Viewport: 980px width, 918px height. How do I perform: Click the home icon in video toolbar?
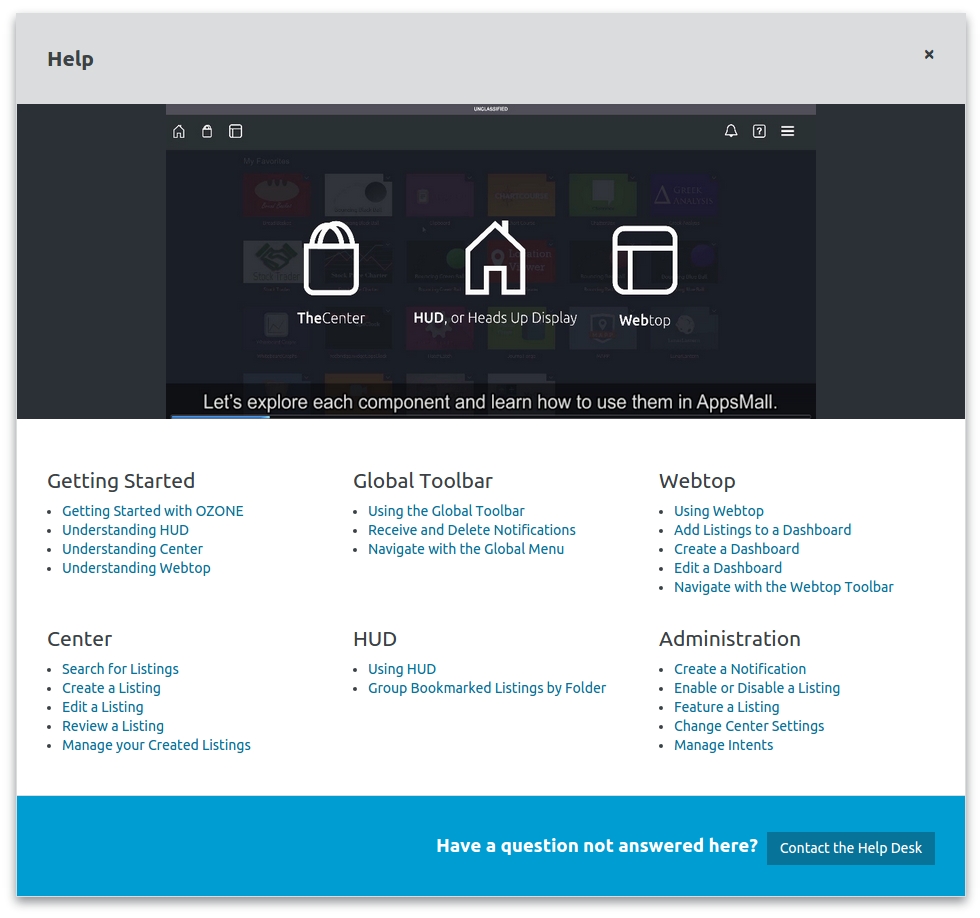coord(179,131)
